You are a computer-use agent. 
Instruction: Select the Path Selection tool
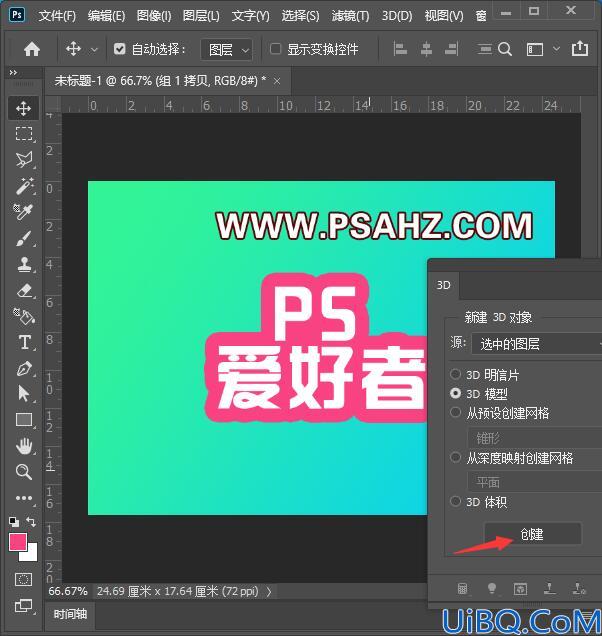pos(24,394)
